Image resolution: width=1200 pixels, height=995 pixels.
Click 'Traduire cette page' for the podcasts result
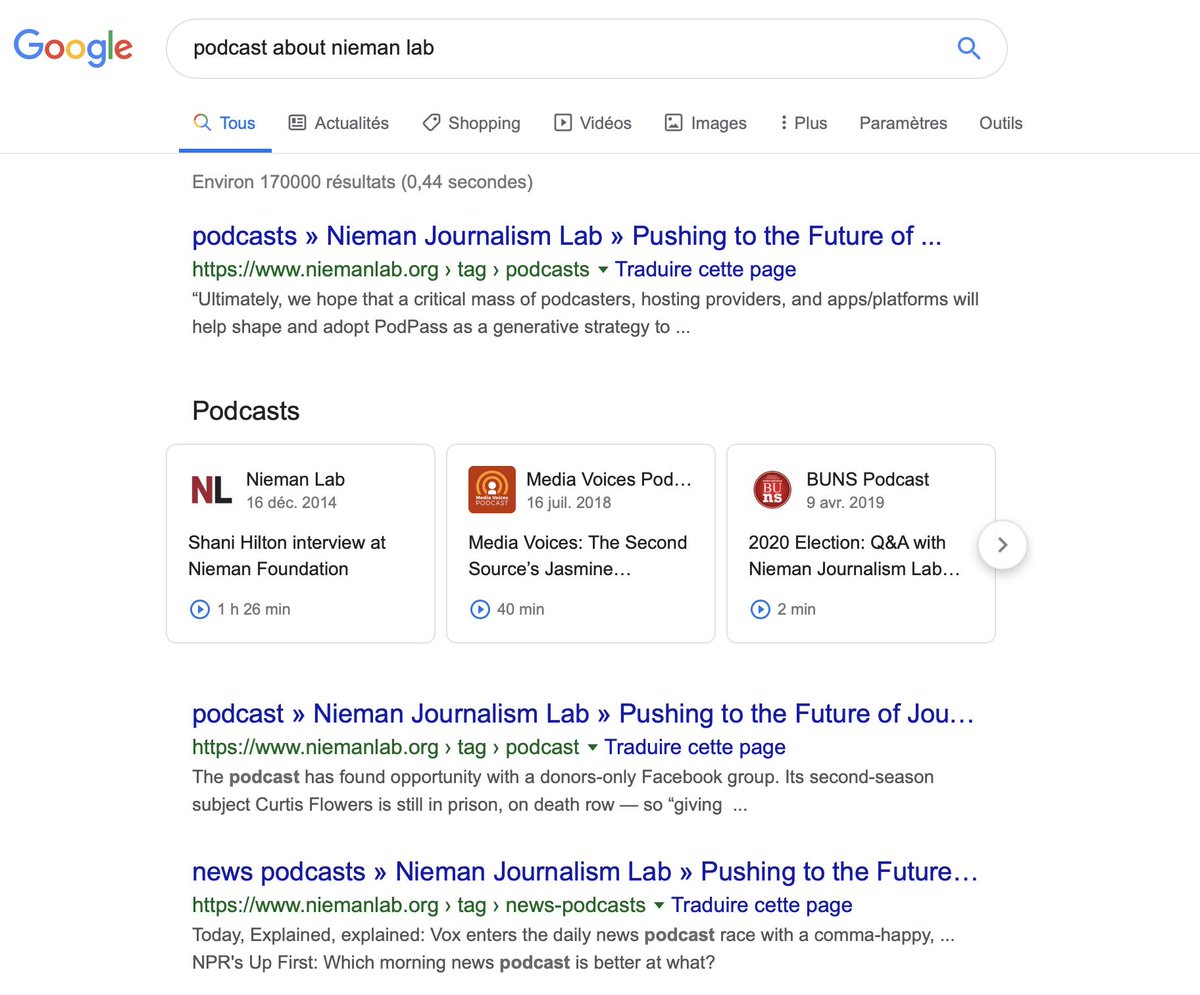(706, 270)
